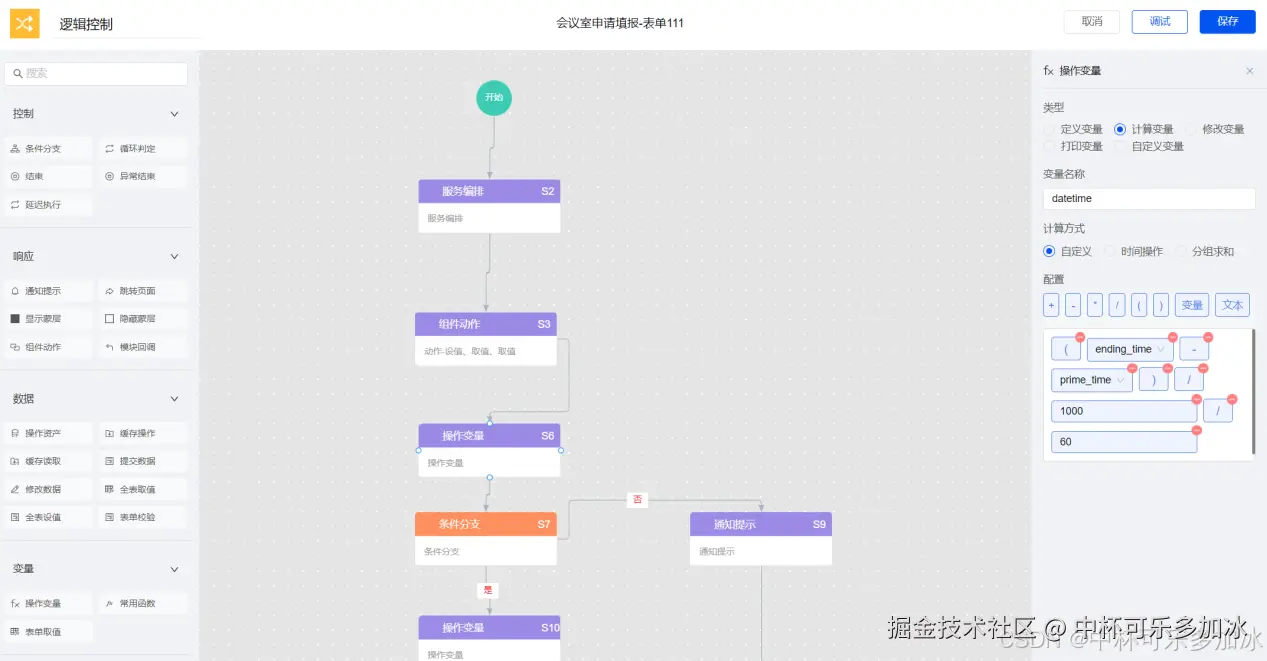Collapse the 变量 section
This screenshot has width=1267, height=661.
(174, 569)
